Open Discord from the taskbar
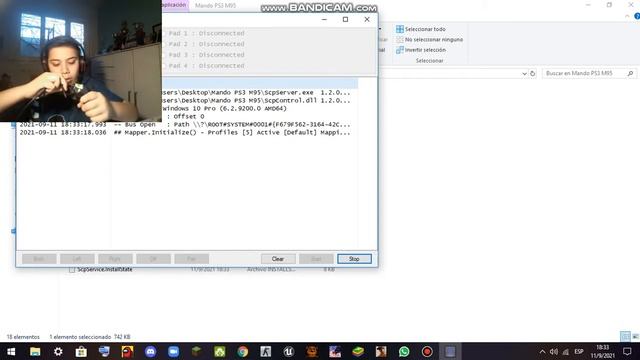Viewport: 640px width, 360px height. 151,351
